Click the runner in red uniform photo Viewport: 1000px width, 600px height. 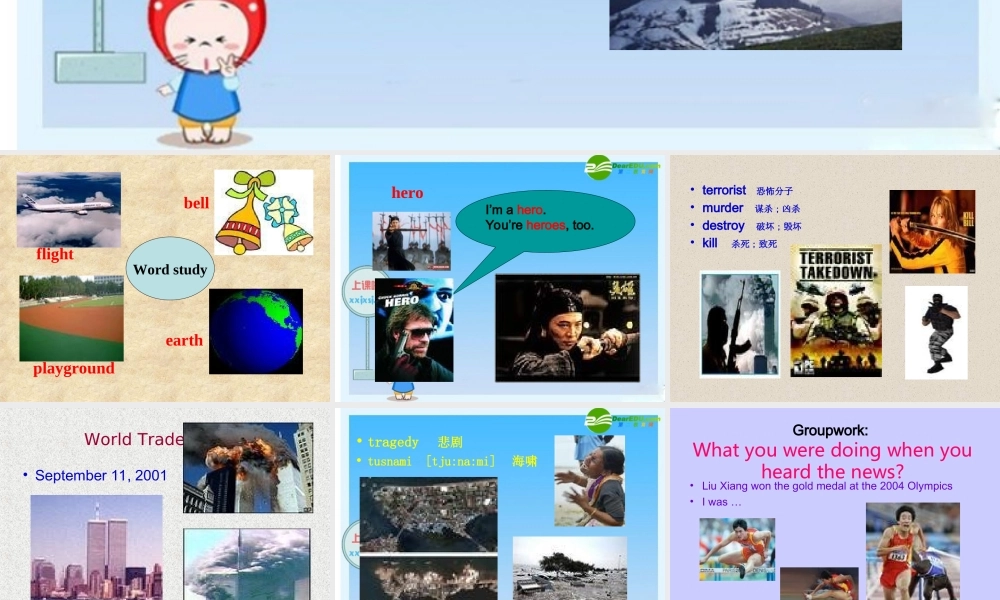pos(913,551)
